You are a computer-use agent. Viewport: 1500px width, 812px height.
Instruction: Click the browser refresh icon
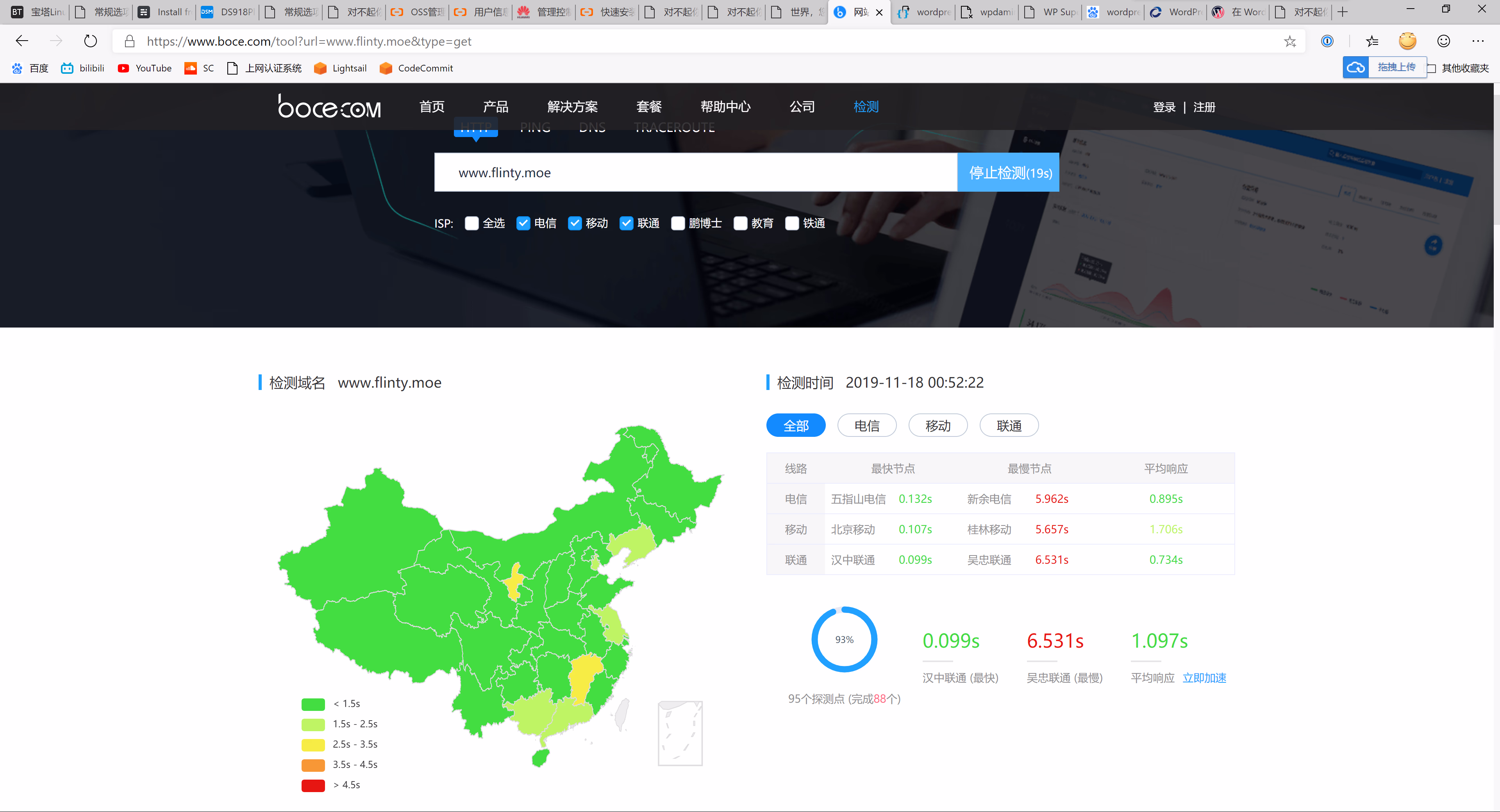[90, 41]
